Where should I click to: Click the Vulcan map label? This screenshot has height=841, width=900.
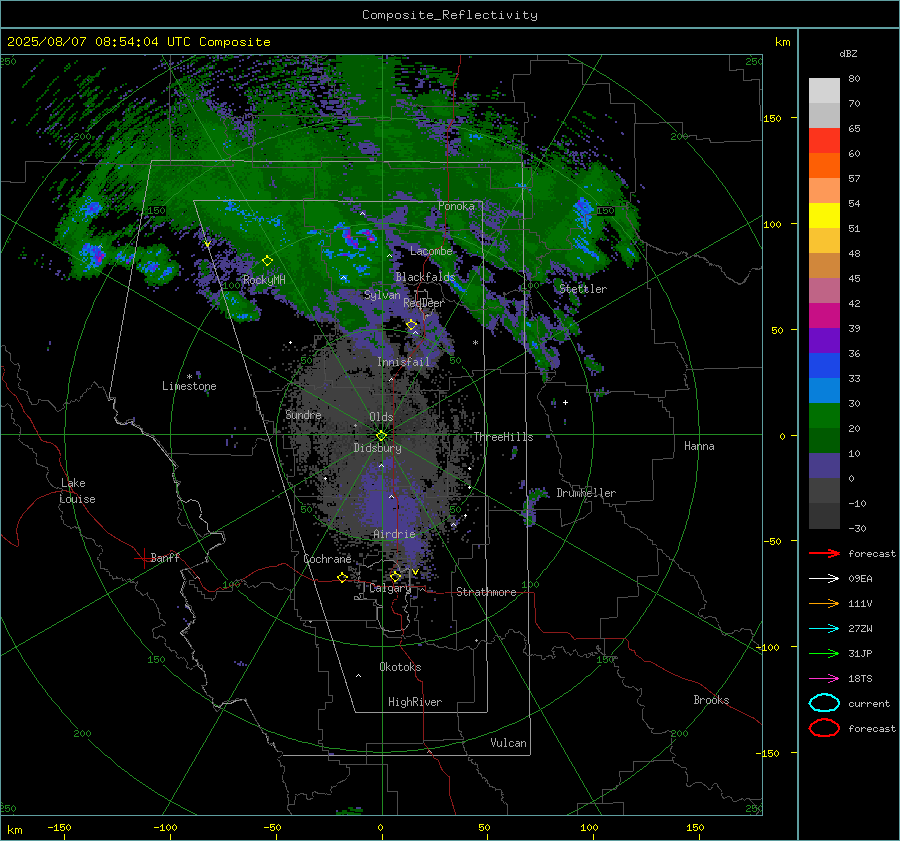click(x=509, y=743)
